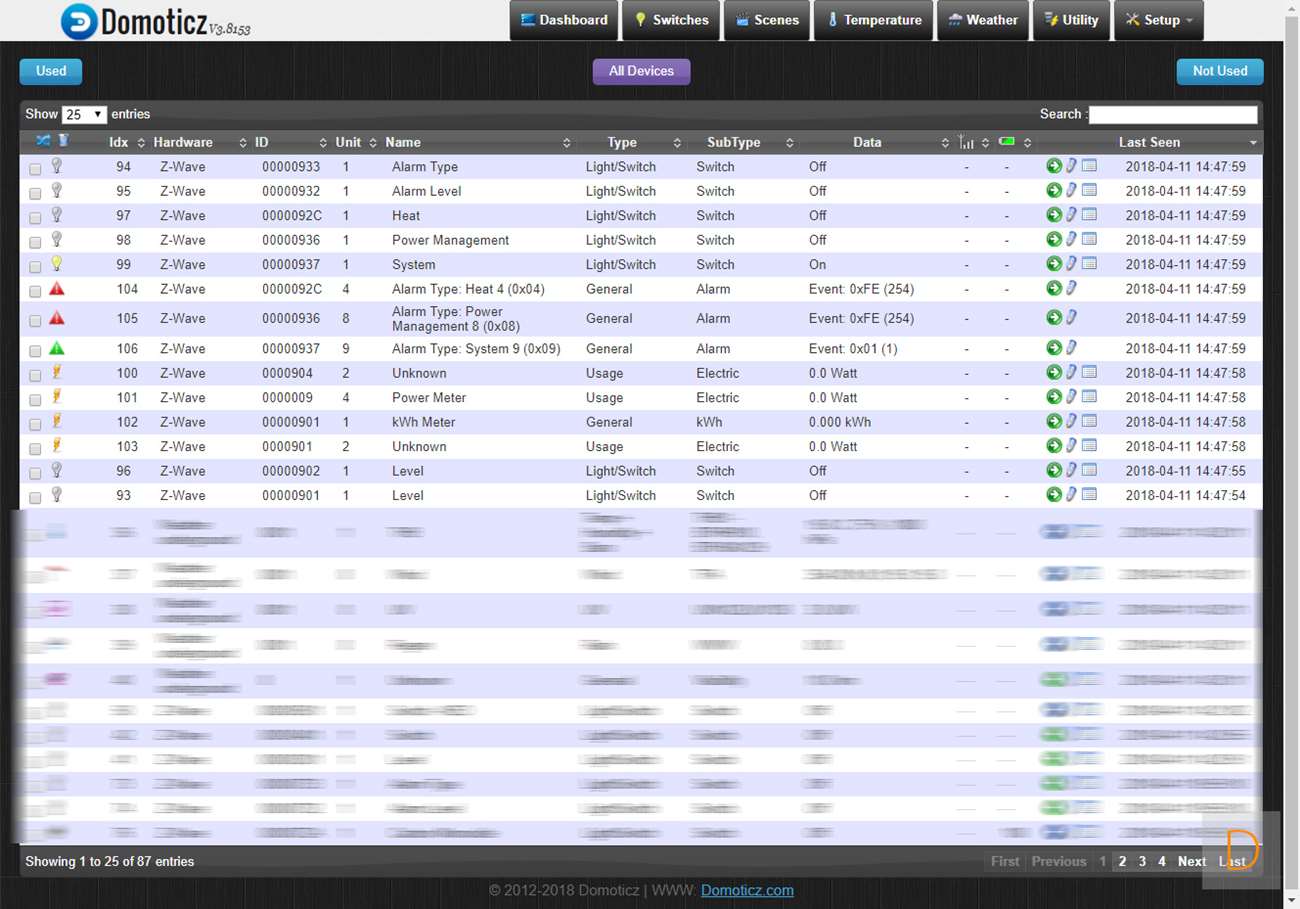Viewport: 1300px width, 909px height.
Task: Click red alarm triangle in idx 104 row
Action: coord(57,289)
